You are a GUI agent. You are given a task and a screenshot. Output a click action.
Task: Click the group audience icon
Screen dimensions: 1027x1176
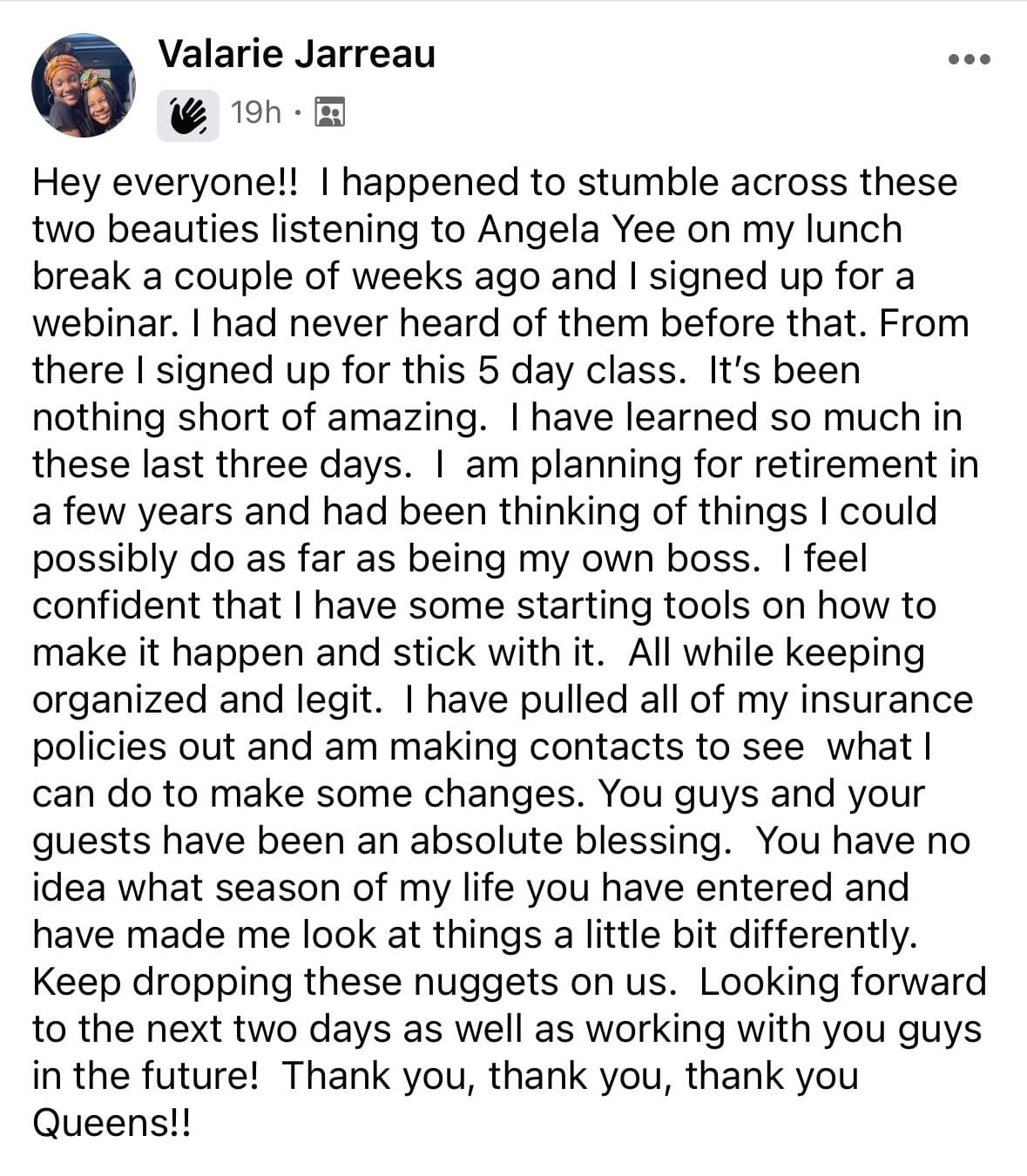point(329,112)
